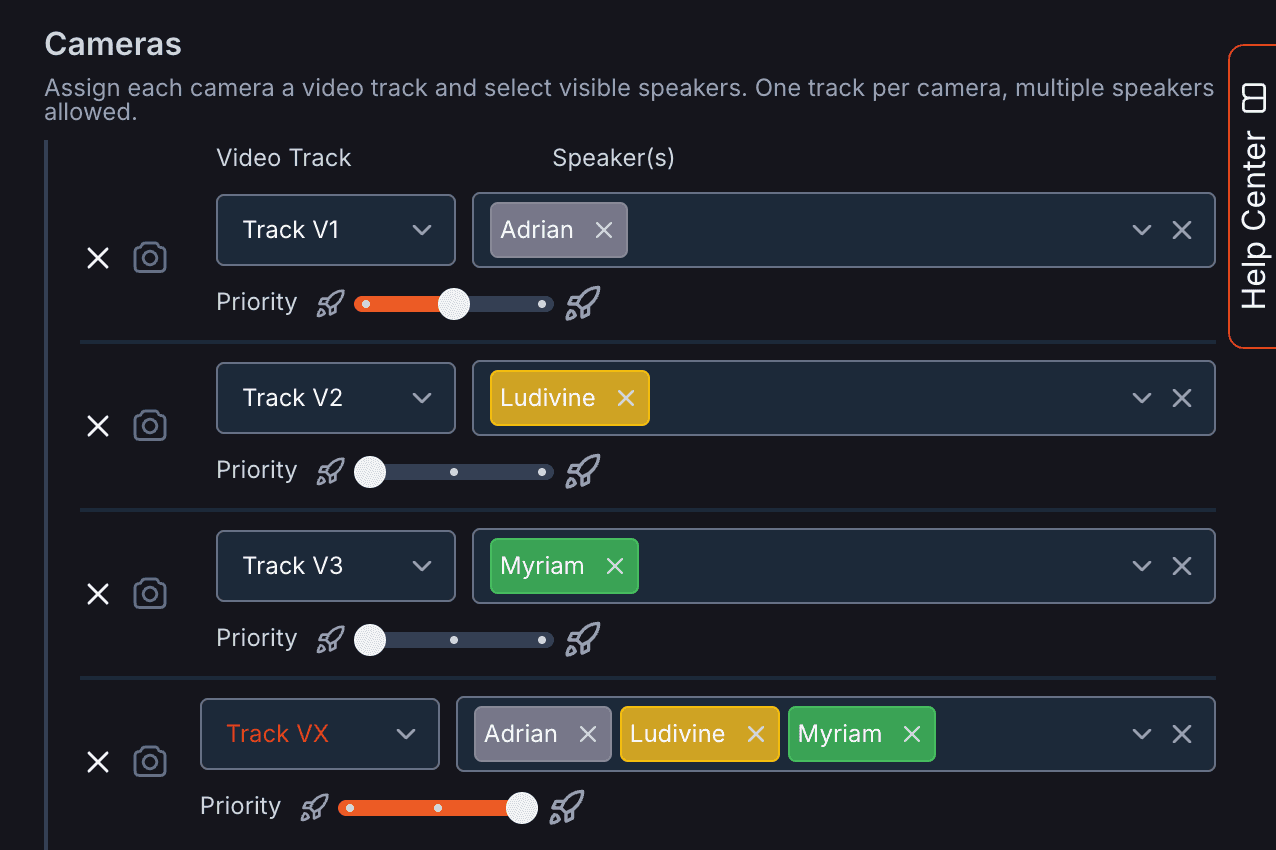Expand the speaker selector for Track V2
This screenshot has width=1276, height=850.
(1141, 397)
